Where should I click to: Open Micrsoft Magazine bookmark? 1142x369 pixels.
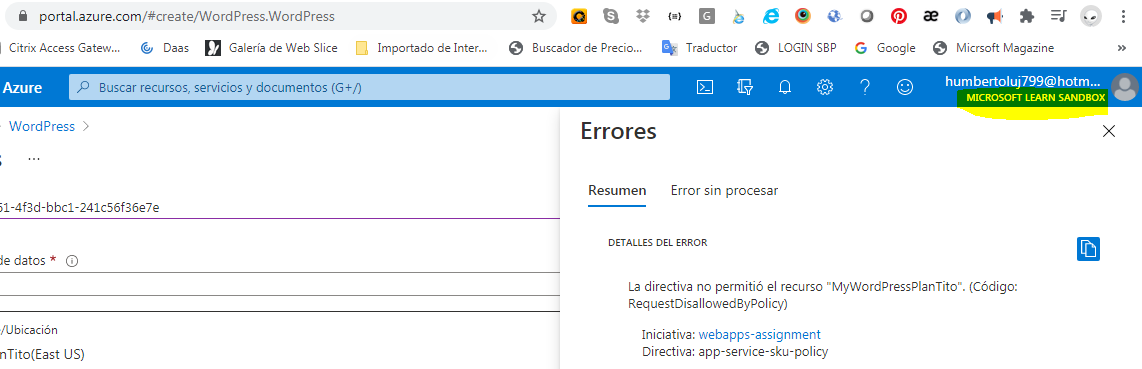(x=993, y=48)
